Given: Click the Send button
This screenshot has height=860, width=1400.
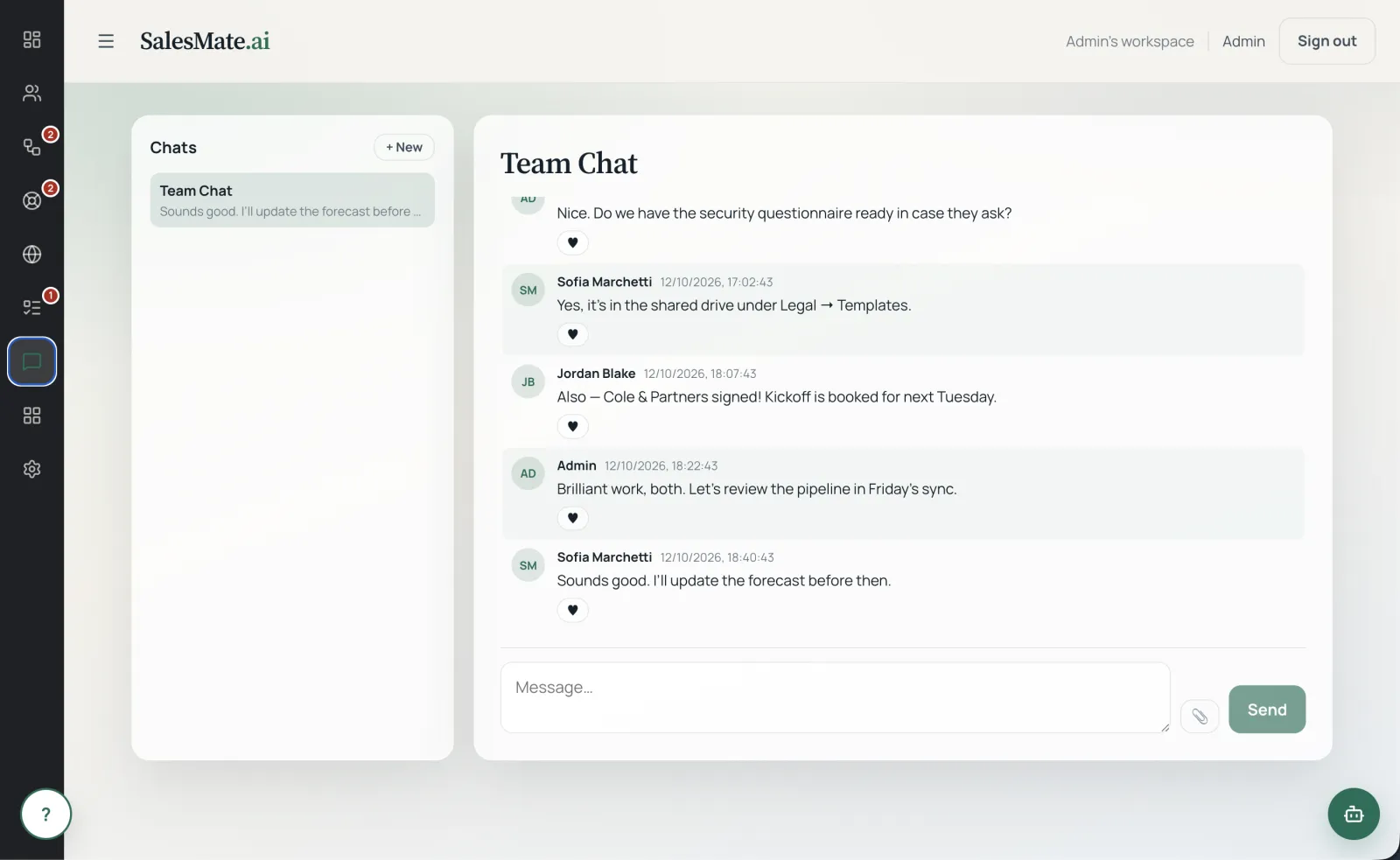Looking at the screenshot, I should [1267, 710].
